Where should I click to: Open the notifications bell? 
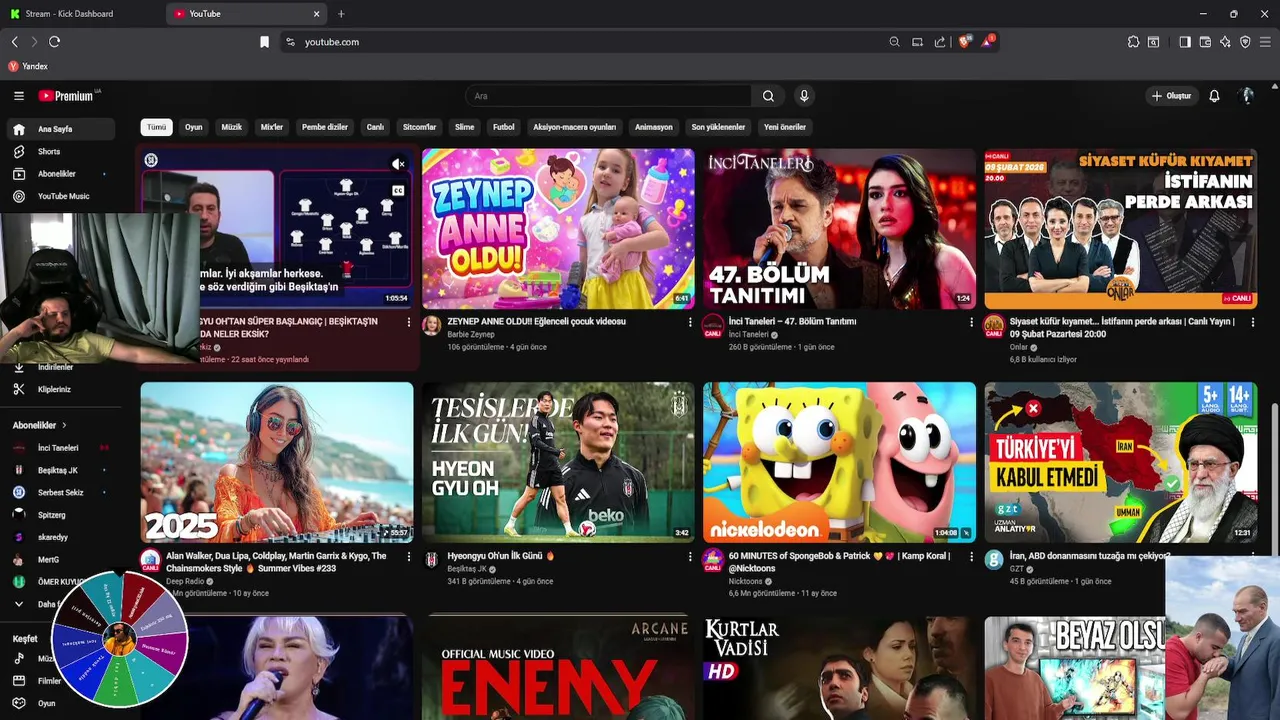pos(1214,96)
